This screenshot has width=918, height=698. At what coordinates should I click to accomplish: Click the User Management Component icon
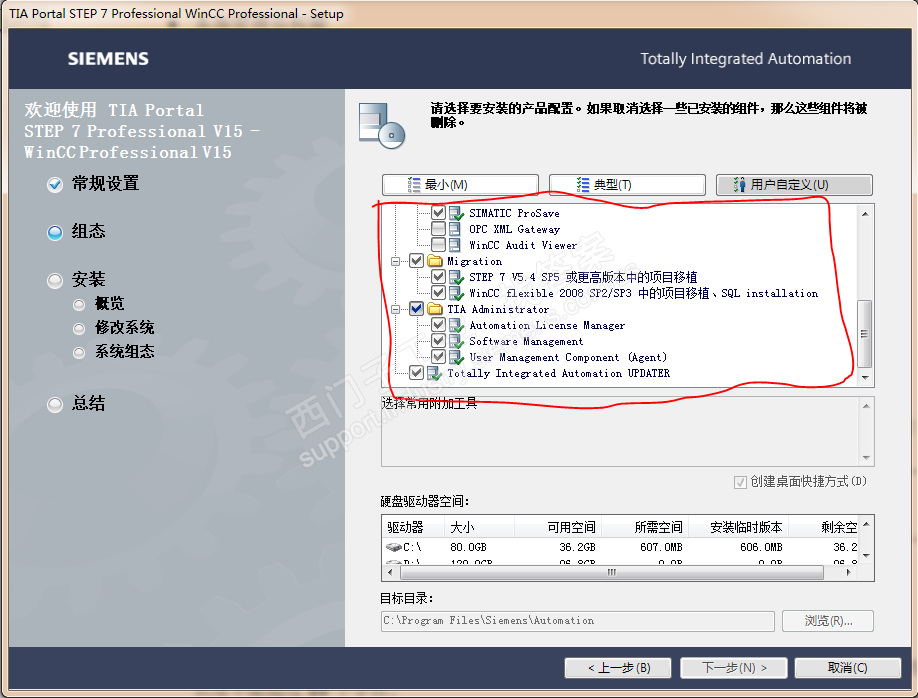pos(456,357)
